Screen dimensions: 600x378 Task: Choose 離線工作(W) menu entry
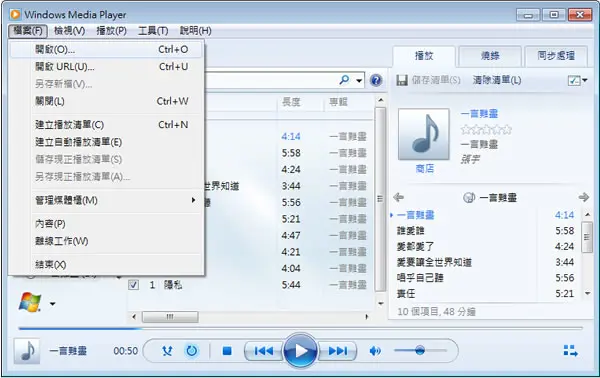106,241
